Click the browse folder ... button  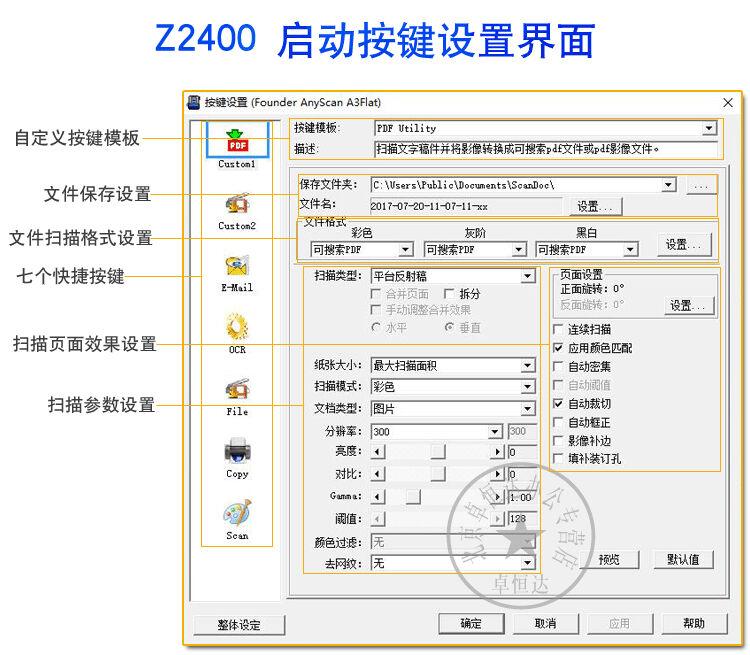coord(701,185)
